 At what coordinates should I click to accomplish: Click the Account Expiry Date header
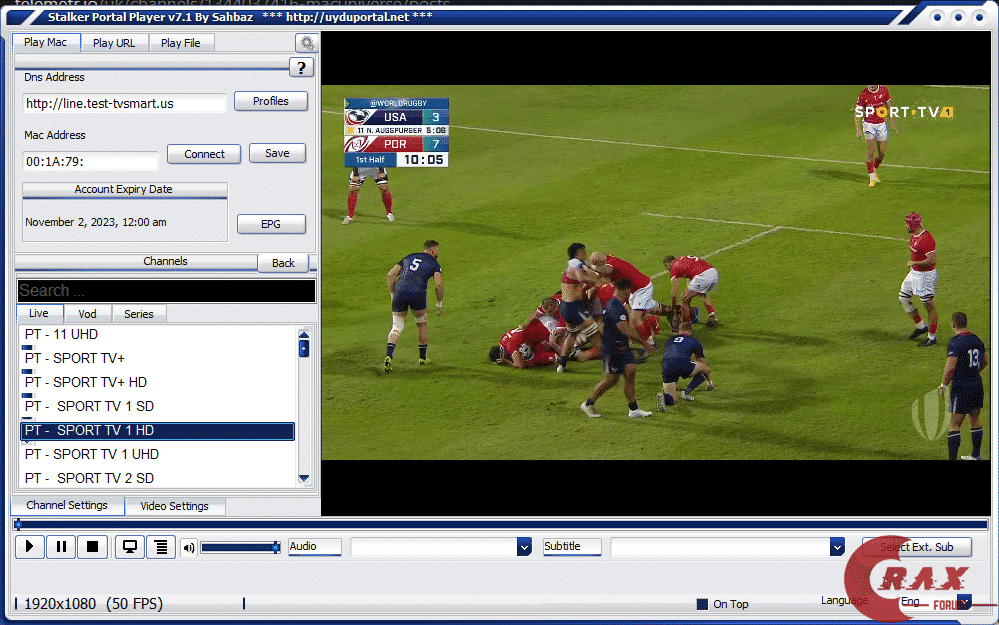(125, 190)
